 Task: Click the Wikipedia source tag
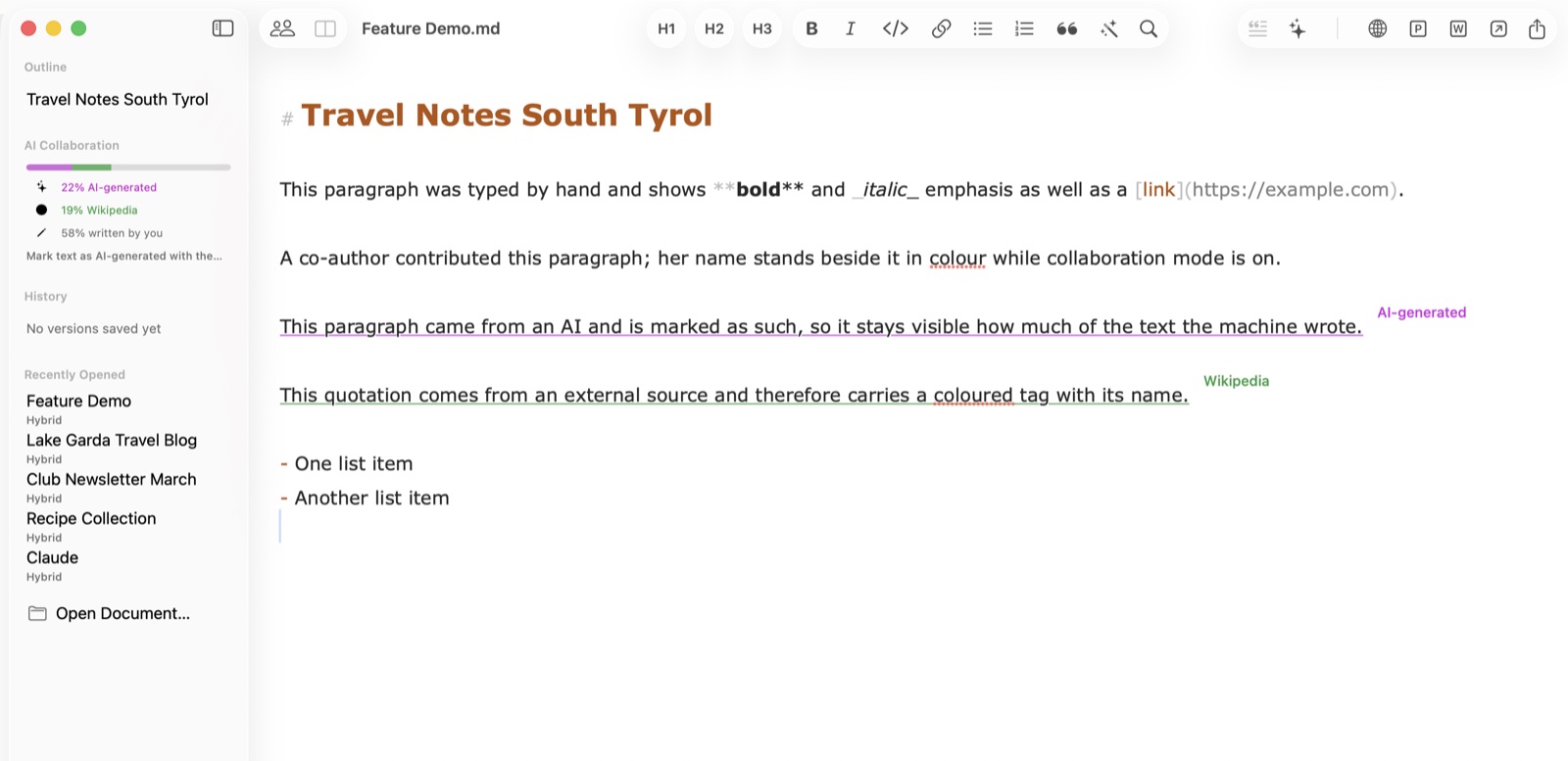[x=1236, y=381]
